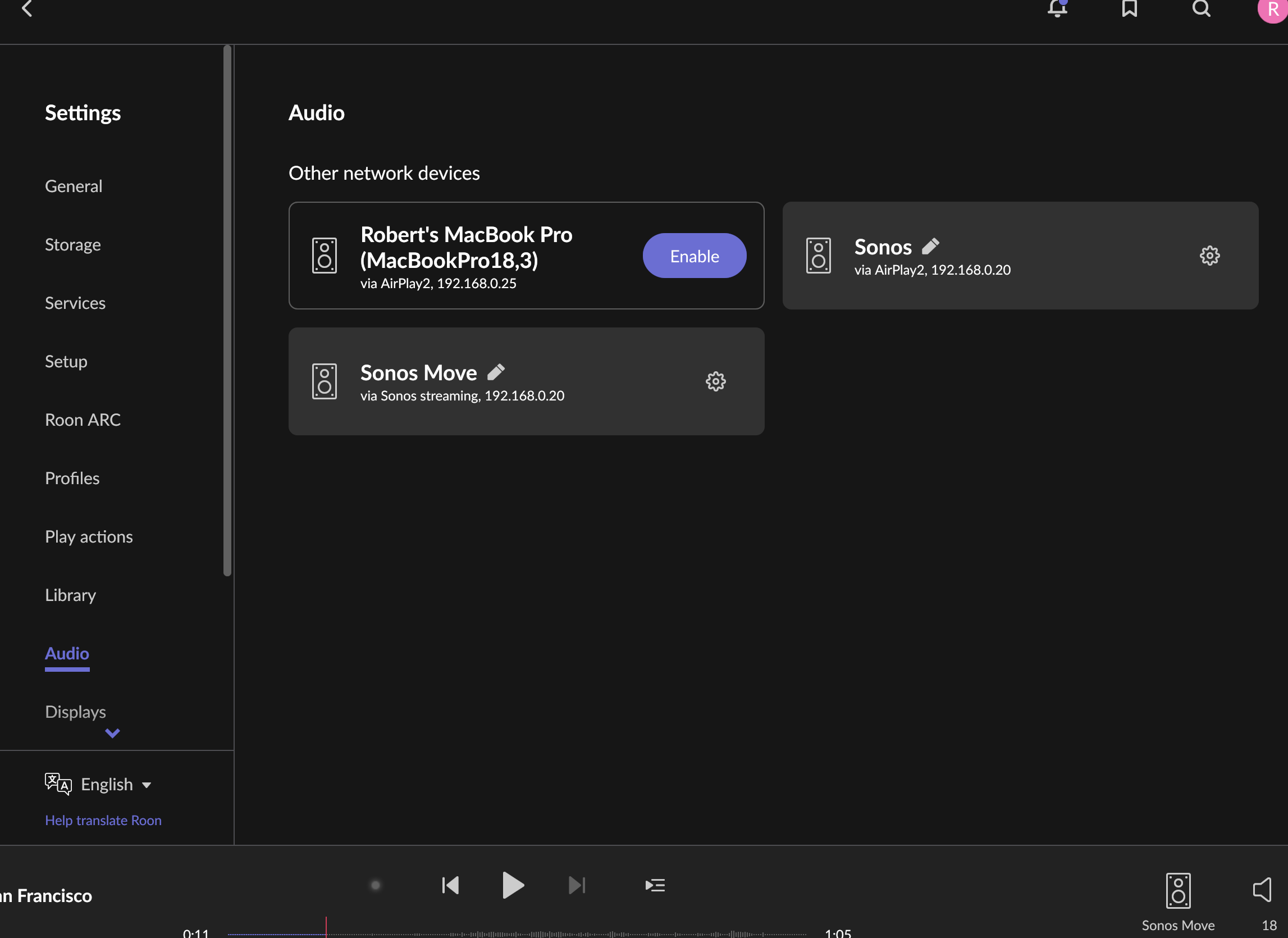Open English language dropdown
This screenshot has width=1288, height=938.
tap(116, 784)
